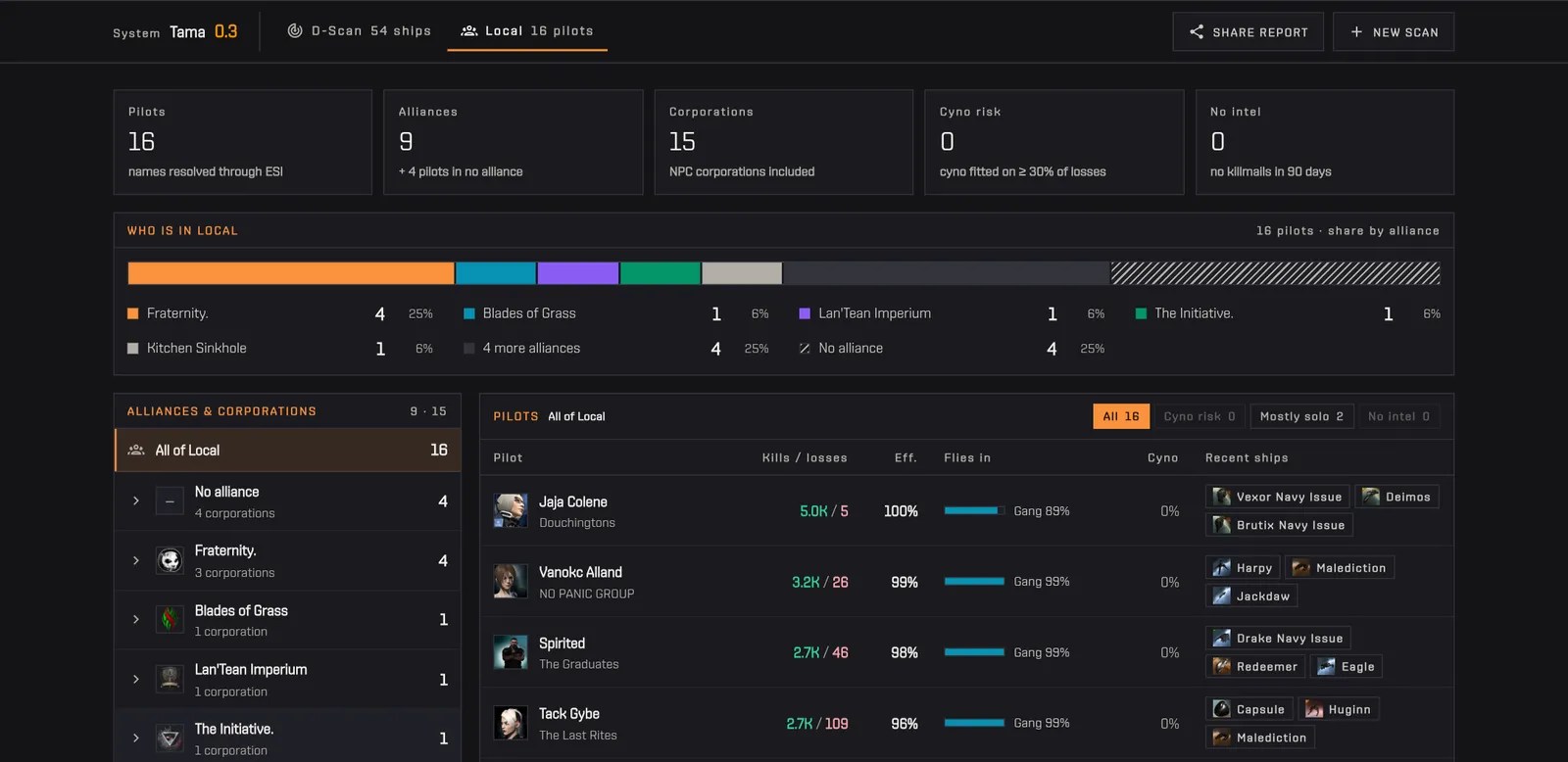Click the orange Fraternity bar segment
Viewport: 1568px width, 762px height.
(291, 273)
